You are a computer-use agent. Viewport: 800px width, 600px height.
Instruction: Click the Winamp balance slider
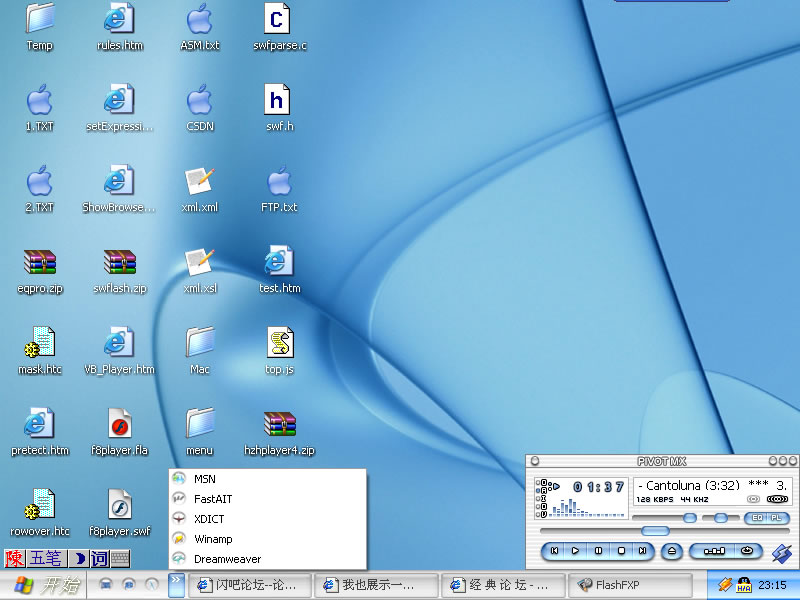pos(720,518)
